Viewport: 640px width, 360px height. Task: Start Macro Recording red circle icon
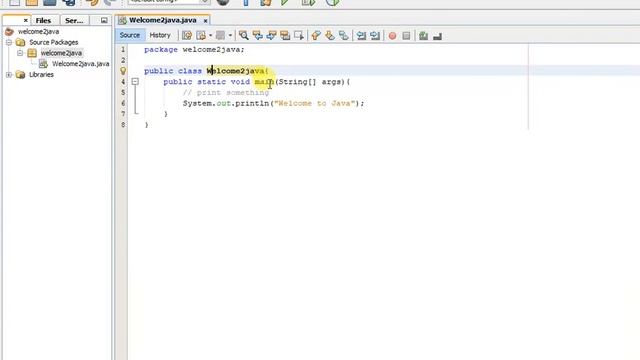pos(392,36)
